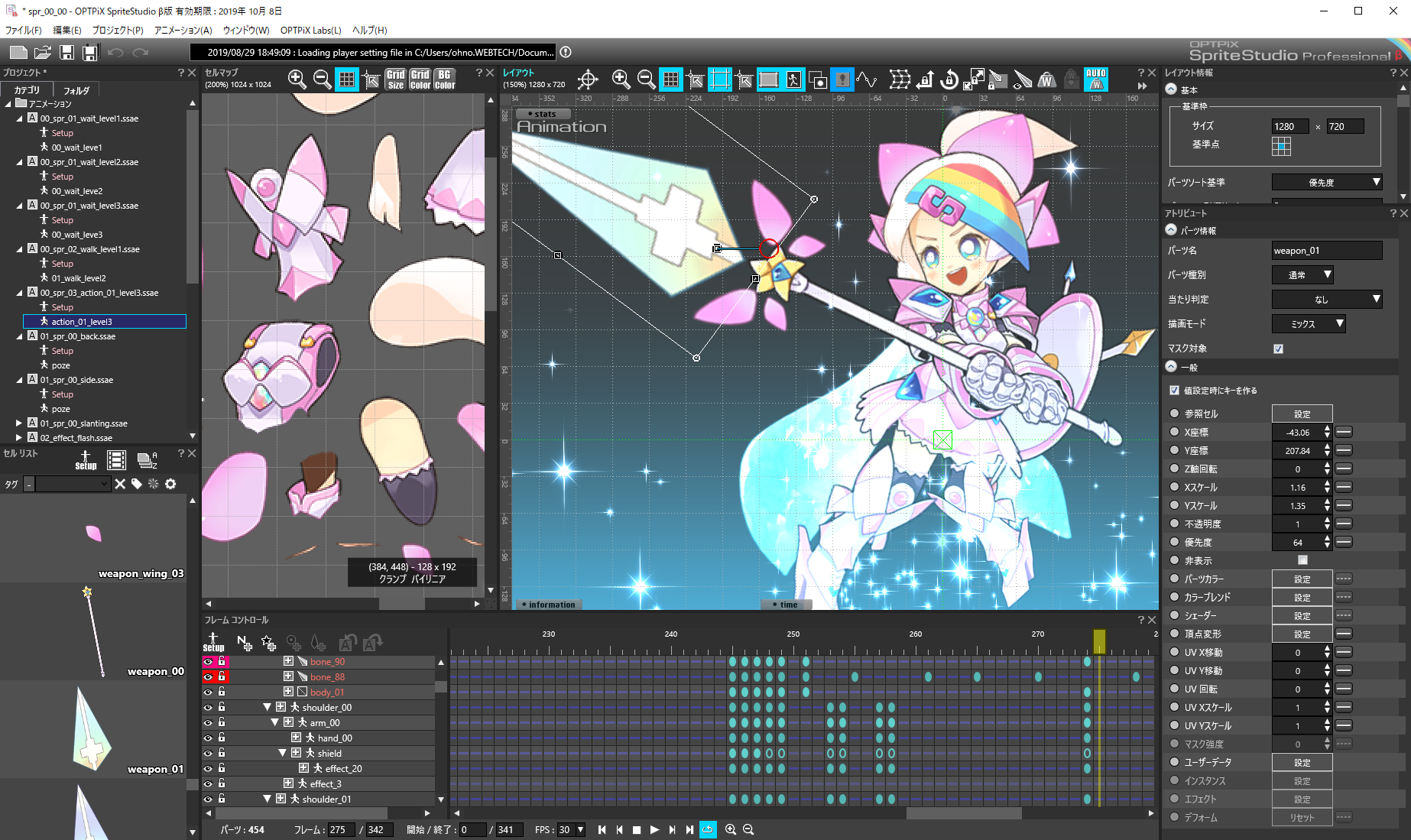
Task: Open the 描画モード dropdown
Action: pos(1309,324)
